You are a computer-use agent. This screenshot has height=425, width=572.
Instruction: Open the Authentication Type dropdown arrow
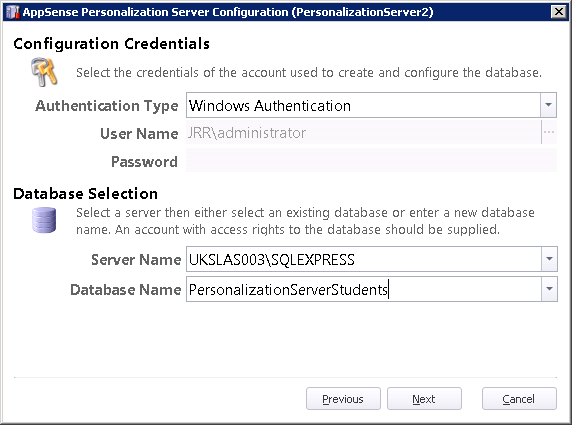tap(548, 105)
